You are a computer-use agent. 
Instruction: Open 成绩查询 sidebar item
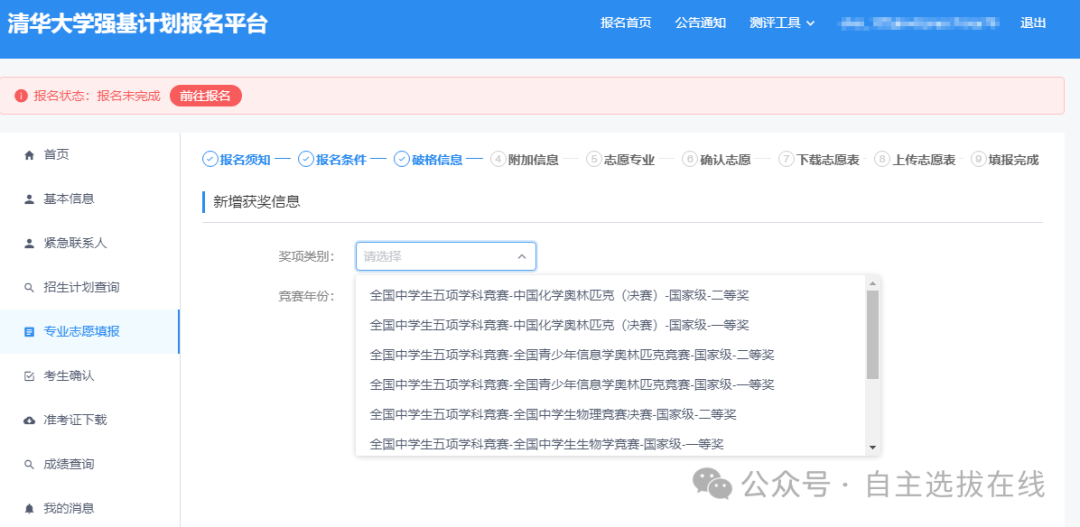click(x=90, y=464)
